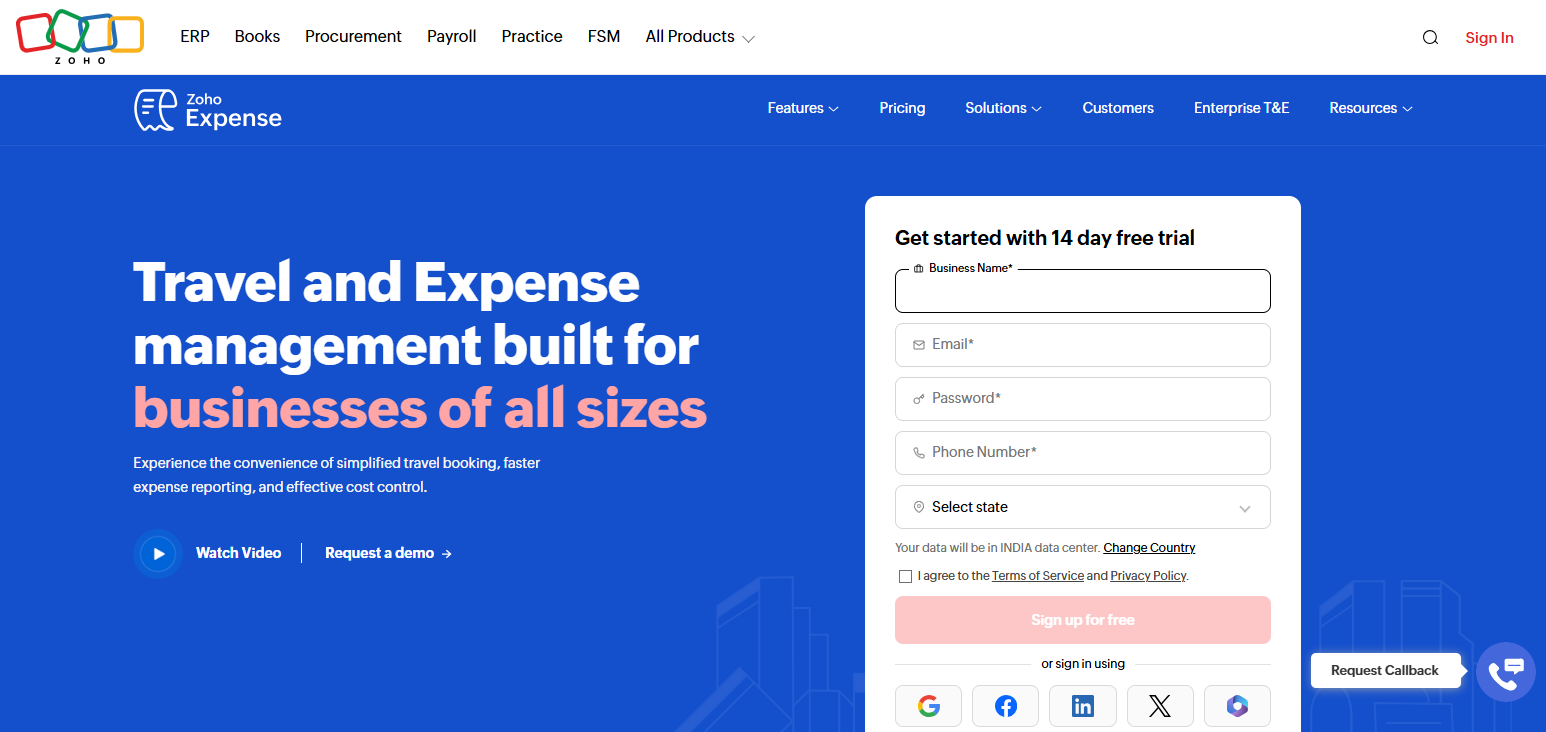Screen dimensions: 1546x732
Task: Click the phone chat callback icon
Action: [x=1505, y=672]
